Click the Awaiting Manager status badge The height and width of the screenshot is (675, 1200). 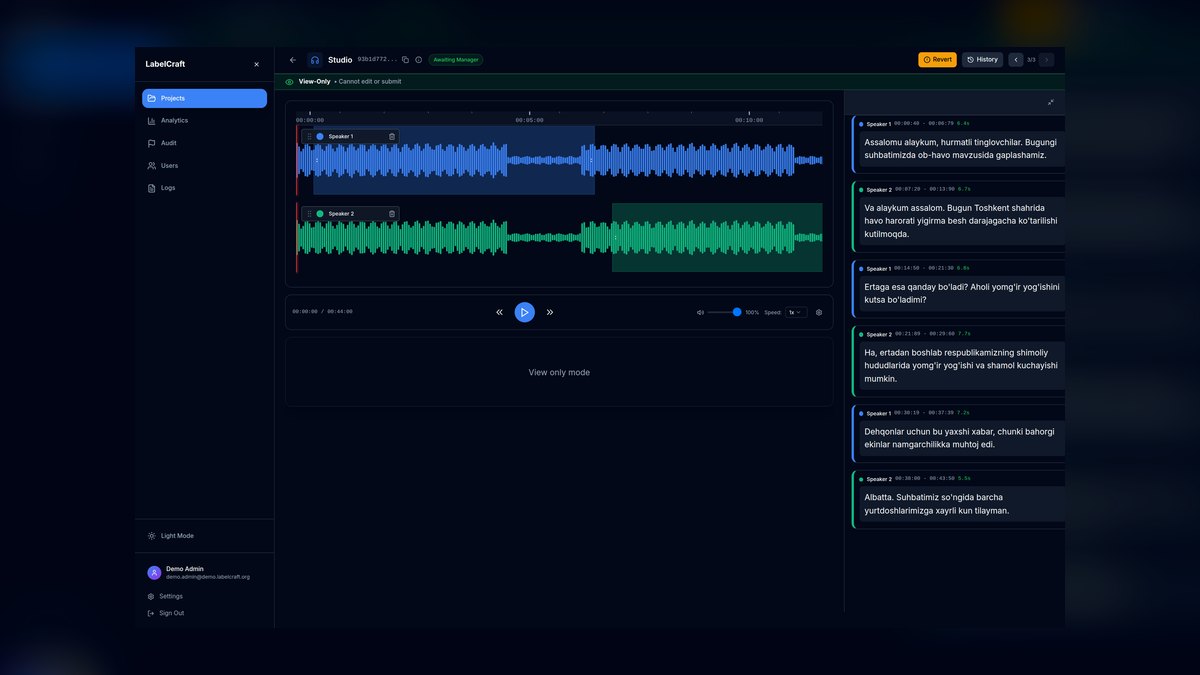(x=456, y=60)
